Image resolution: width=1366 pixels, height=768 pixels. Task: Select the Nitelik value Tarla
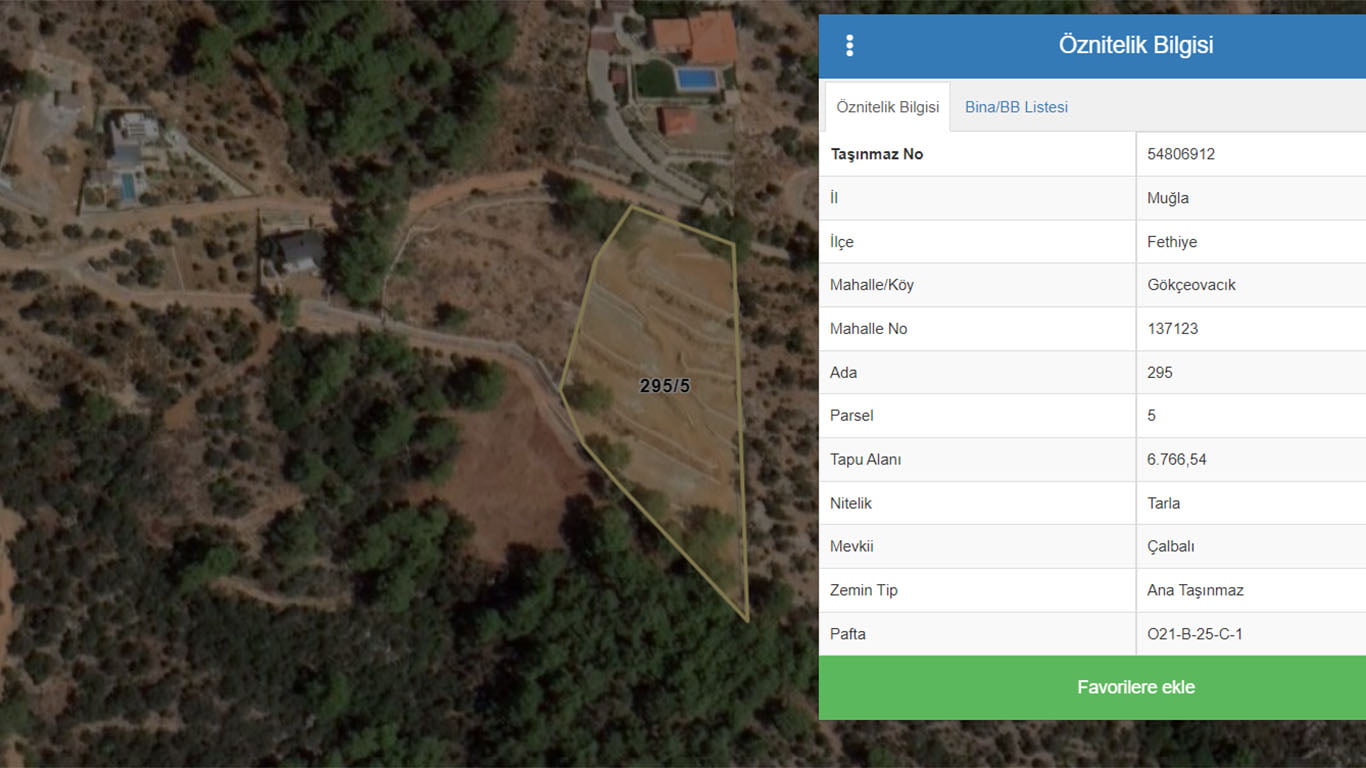1163,503
